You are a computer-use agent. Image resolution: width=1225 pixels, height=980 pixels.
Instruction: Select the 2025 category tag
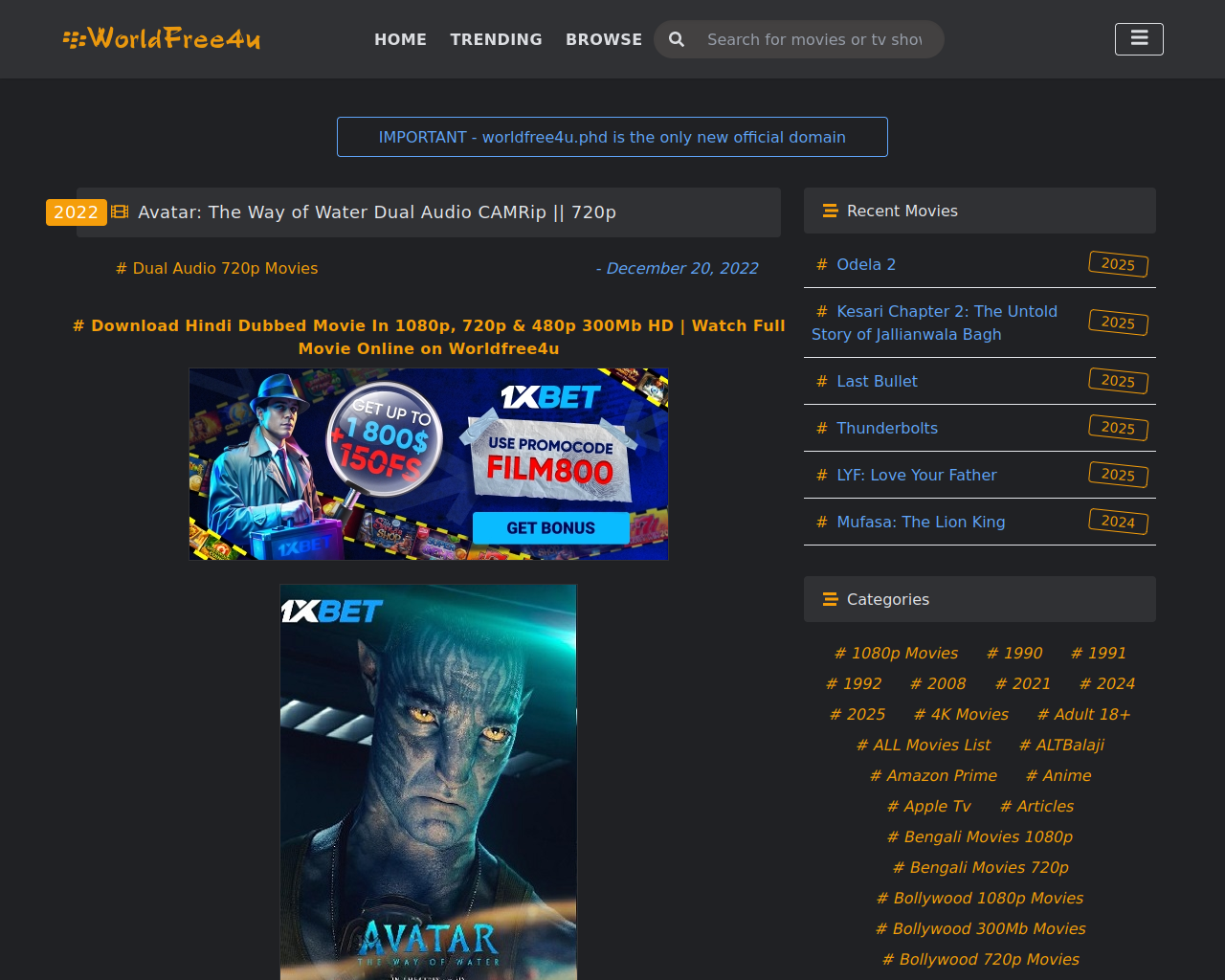[x=857, y=714]
